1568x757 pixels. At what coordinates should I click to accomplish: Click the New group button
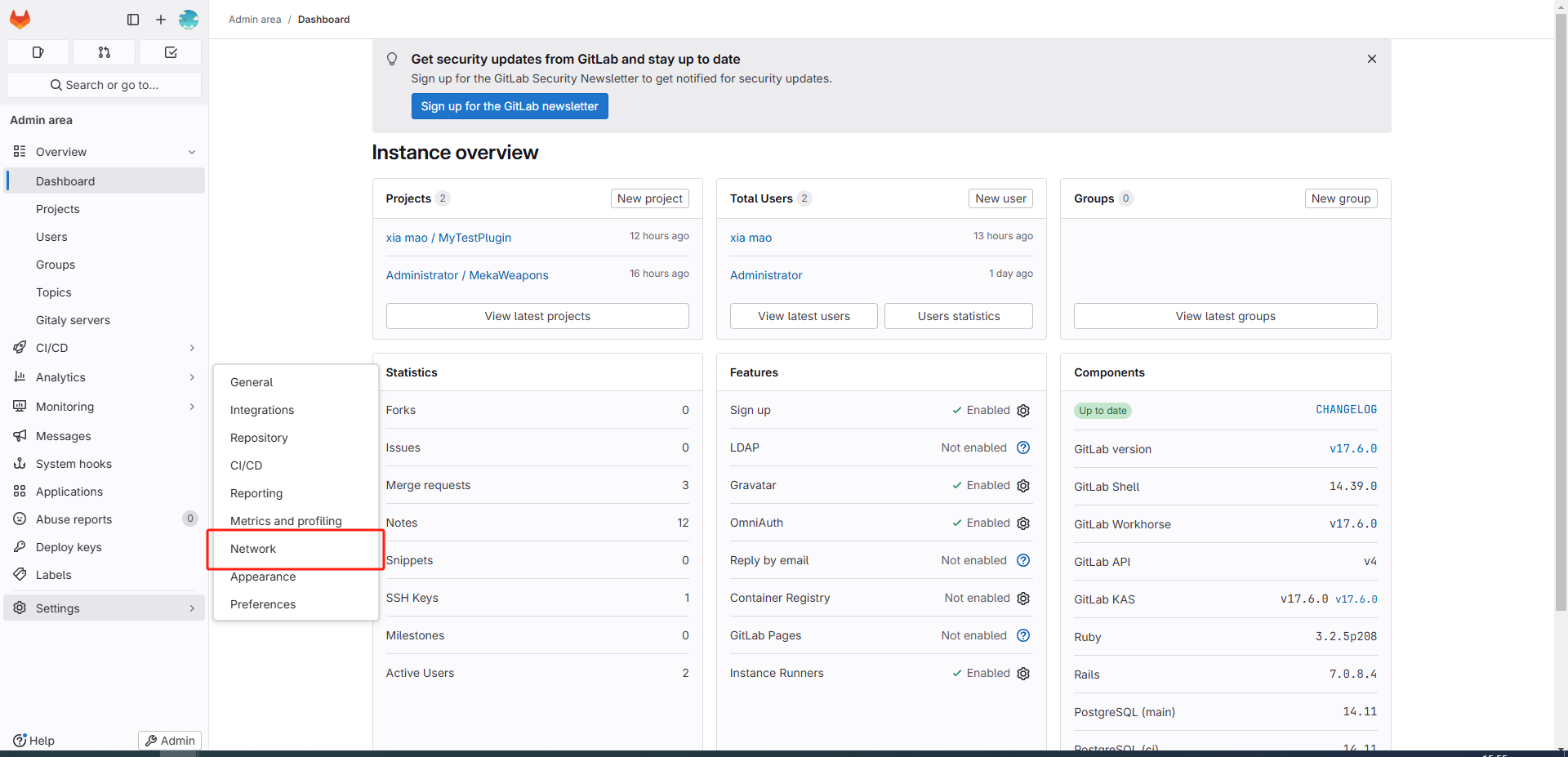click(x=1341, y=198)
